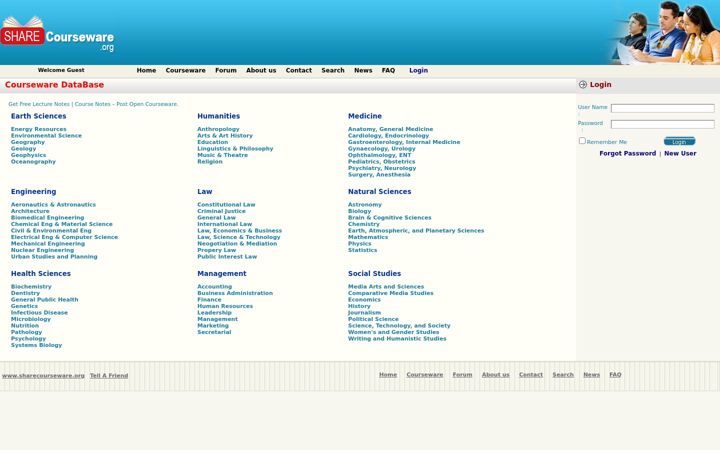Screen dimensions: 720x450
Task: Open Environmental Science courses
Action: (x=46, y=135)
